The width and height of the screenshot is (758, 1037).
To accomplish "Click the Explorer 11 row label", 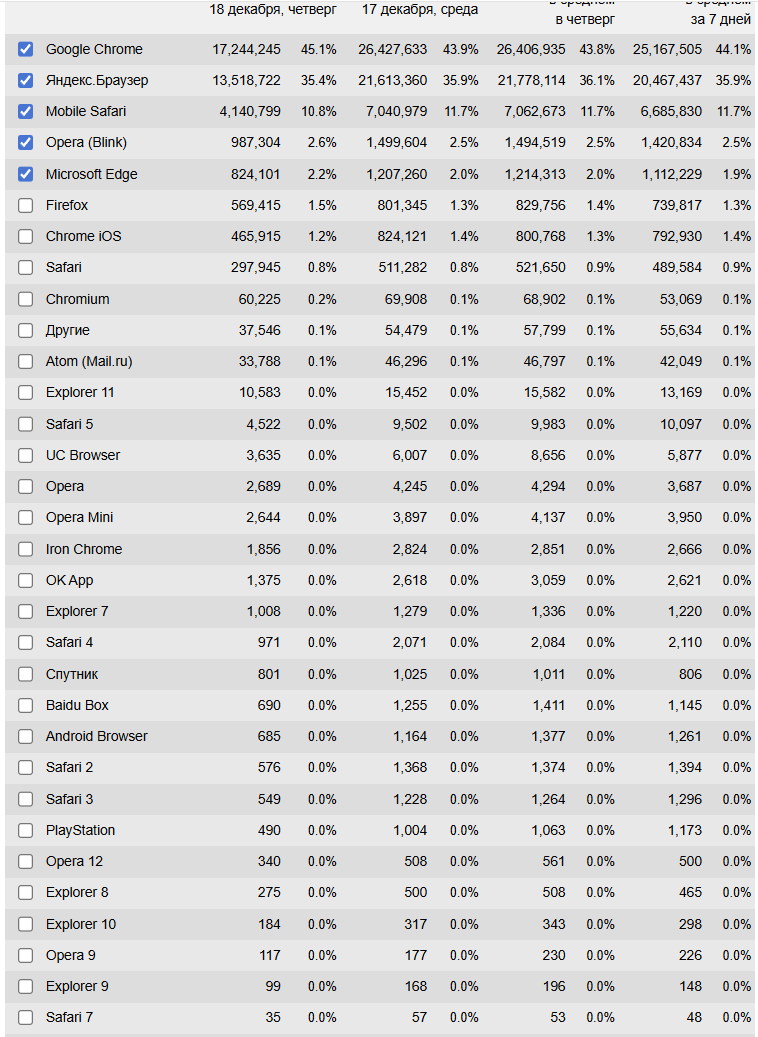I will coord(80,392).
